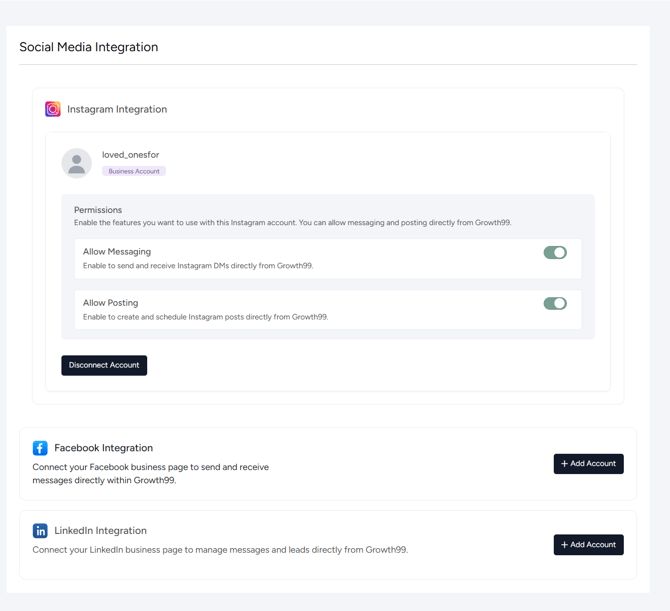Click the Allow Messaging label text
The height and width of the screenshot is (611, 670).
tap(117, 252)
